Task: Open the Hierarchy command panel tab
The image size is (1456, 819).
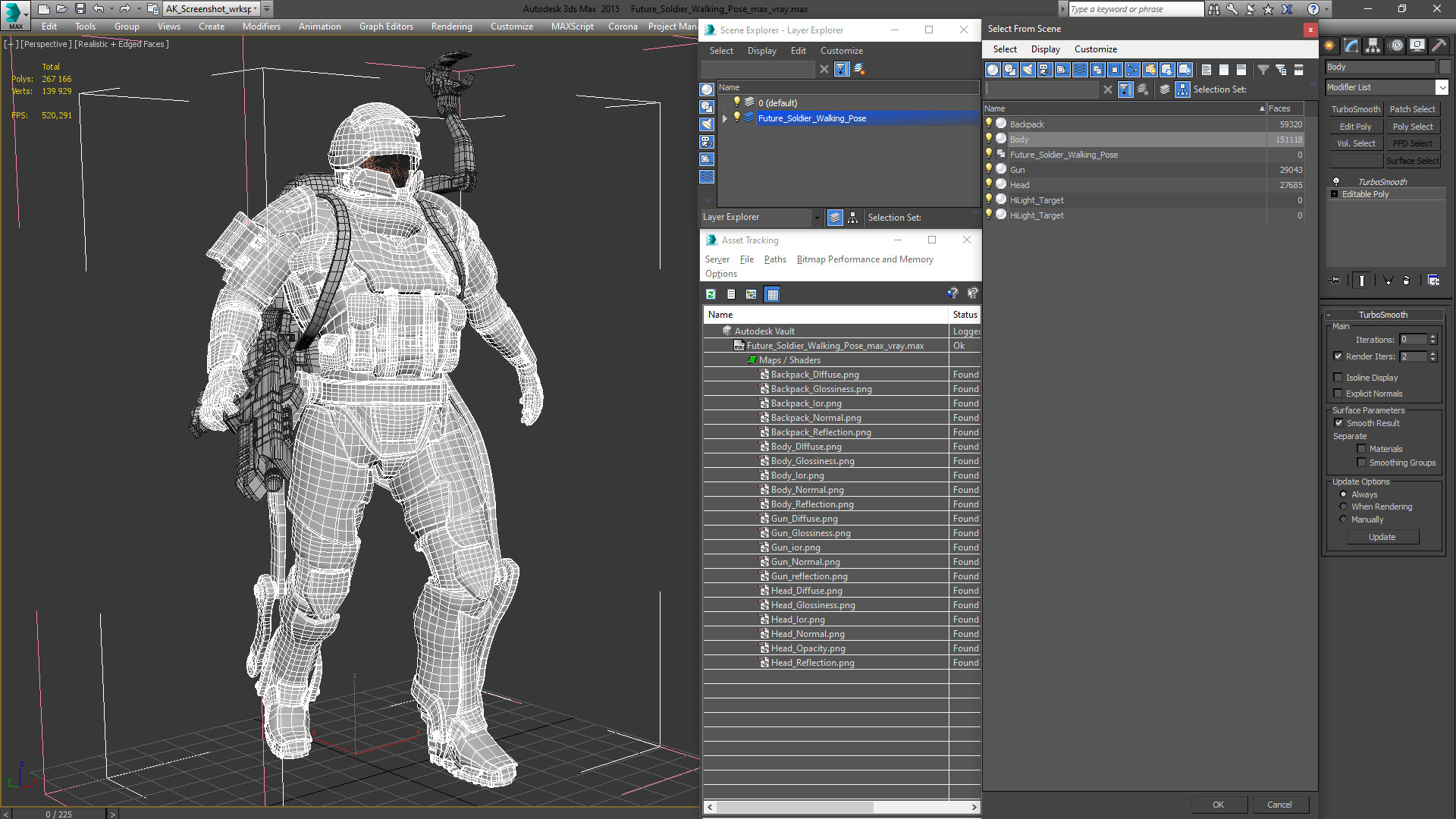Action: coord(1373,45)
